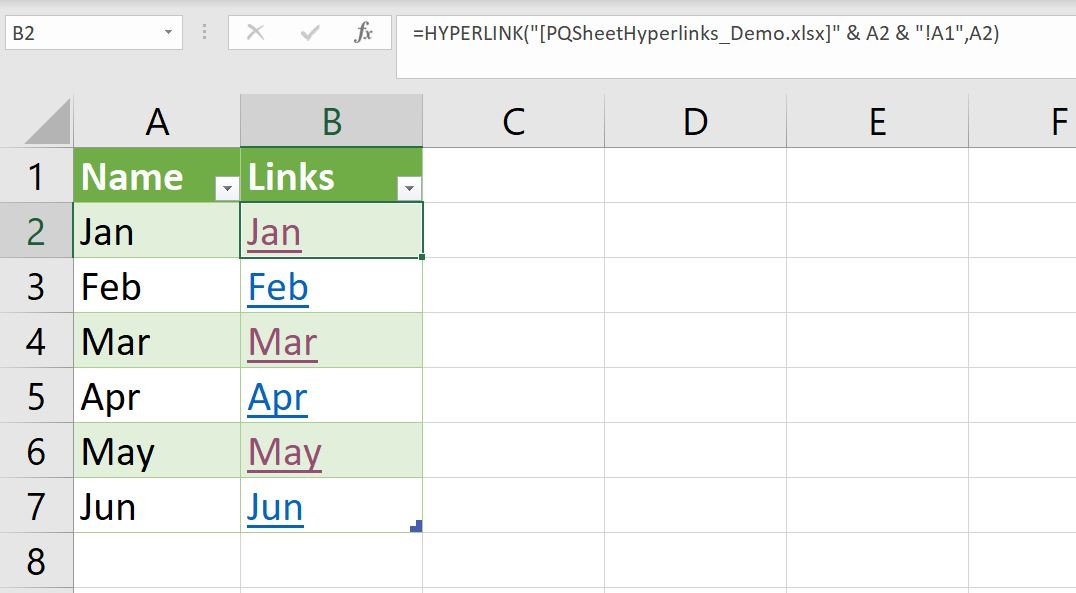The height and width of the screenshot is (593, 1076).
Task: Open the May hyperlink
Action: point(284,451)
